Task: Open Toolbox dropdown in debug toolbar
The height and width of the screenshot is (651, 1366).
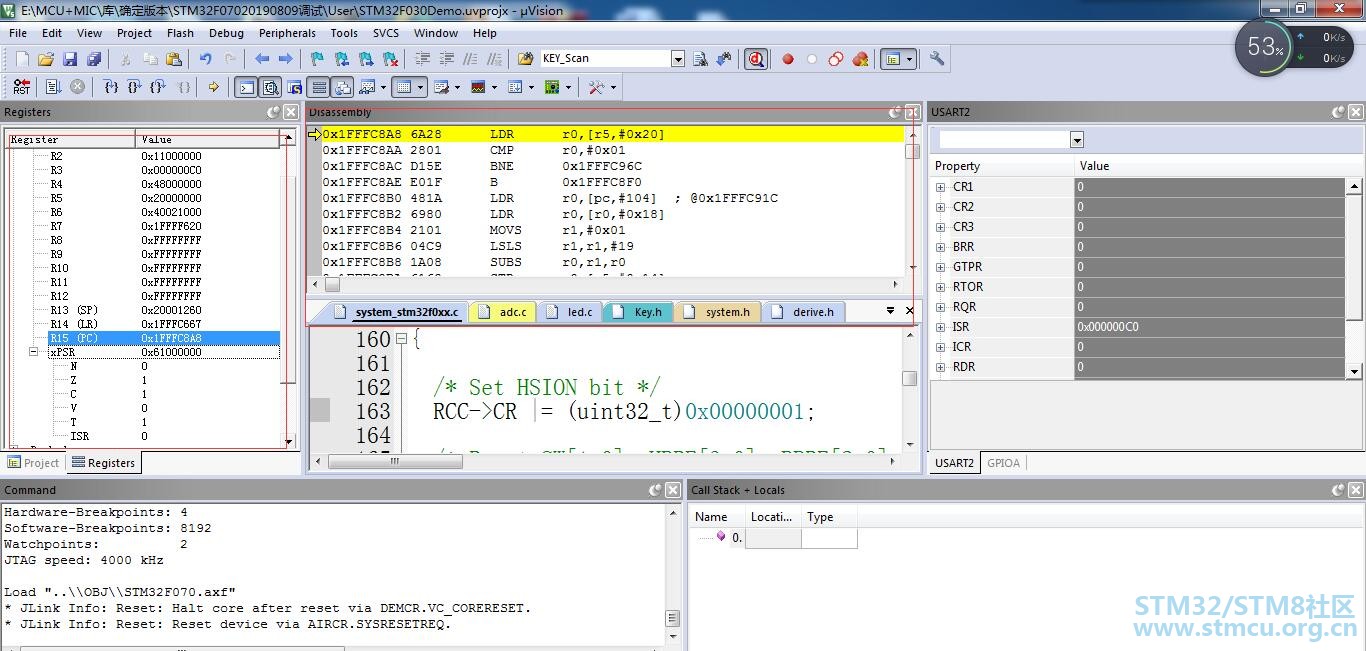Action: coord(613,87)
